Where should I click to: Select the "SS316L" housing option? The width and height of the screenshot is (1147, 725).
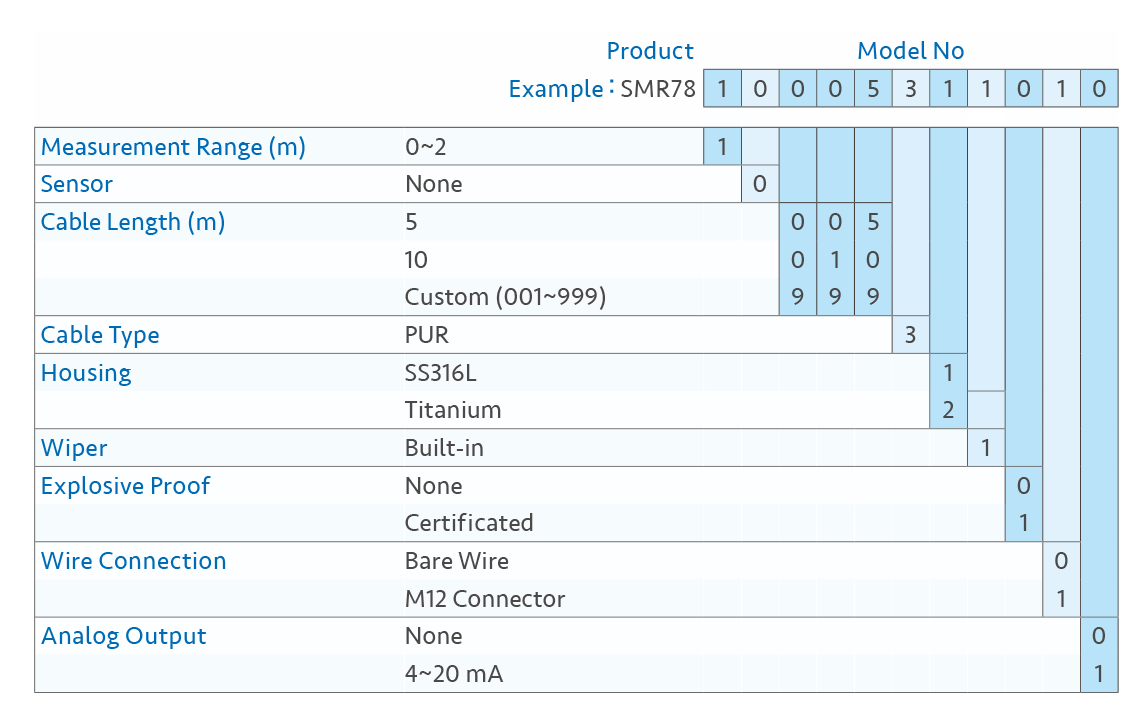(x=448, y=373)
